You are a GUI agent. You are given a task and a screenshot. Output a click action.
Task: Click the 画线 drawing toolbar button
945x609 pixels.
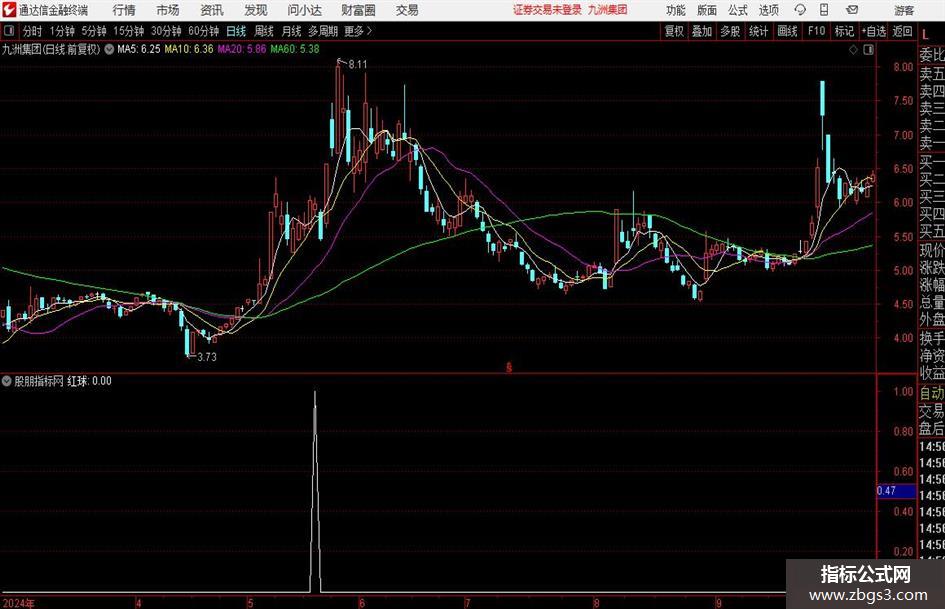click(787, 31)
